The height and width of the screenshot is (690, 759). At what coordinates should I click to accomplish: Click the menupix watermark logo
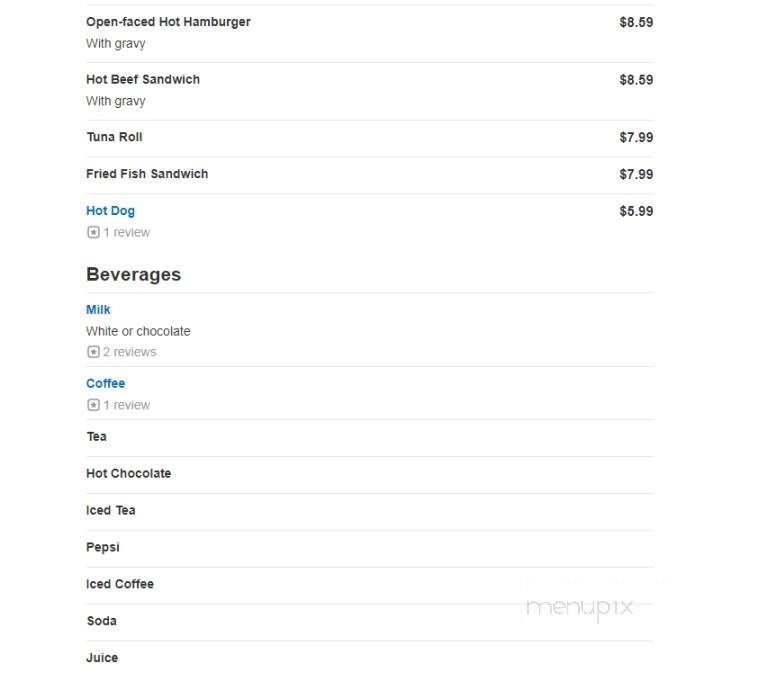579,607
